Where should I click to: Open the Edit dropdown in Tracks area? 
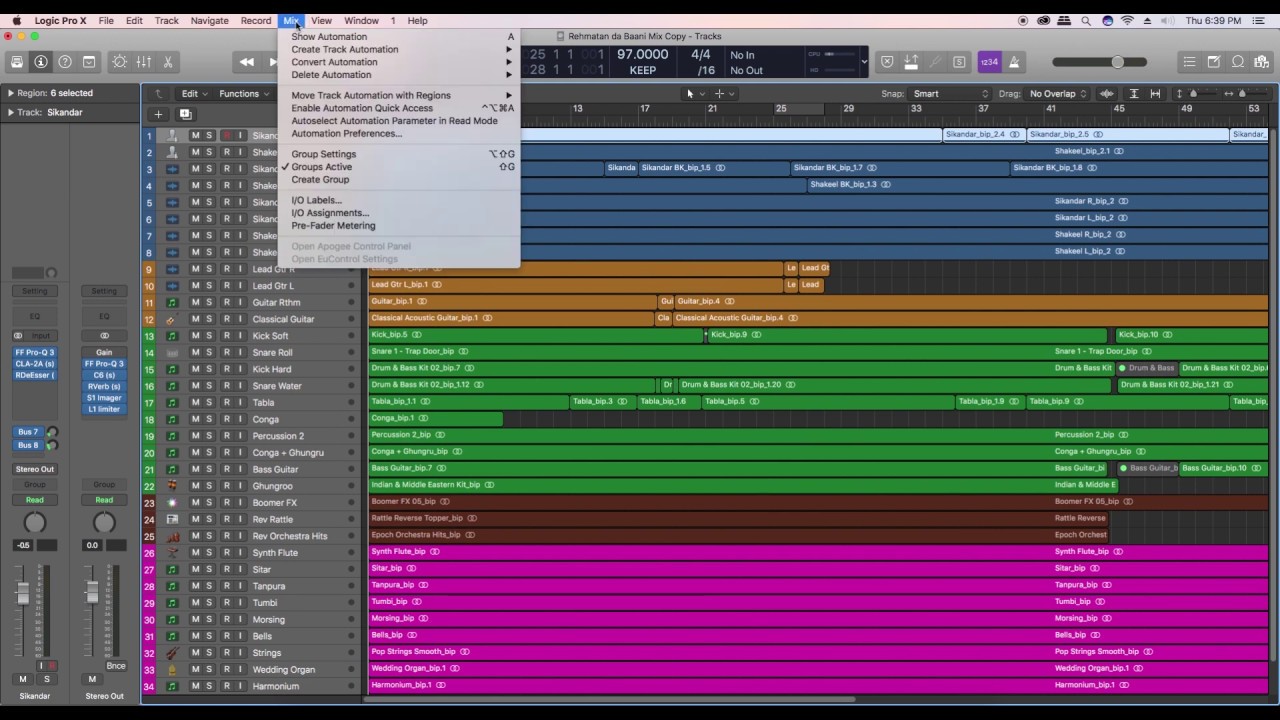[x=193, y=94]
